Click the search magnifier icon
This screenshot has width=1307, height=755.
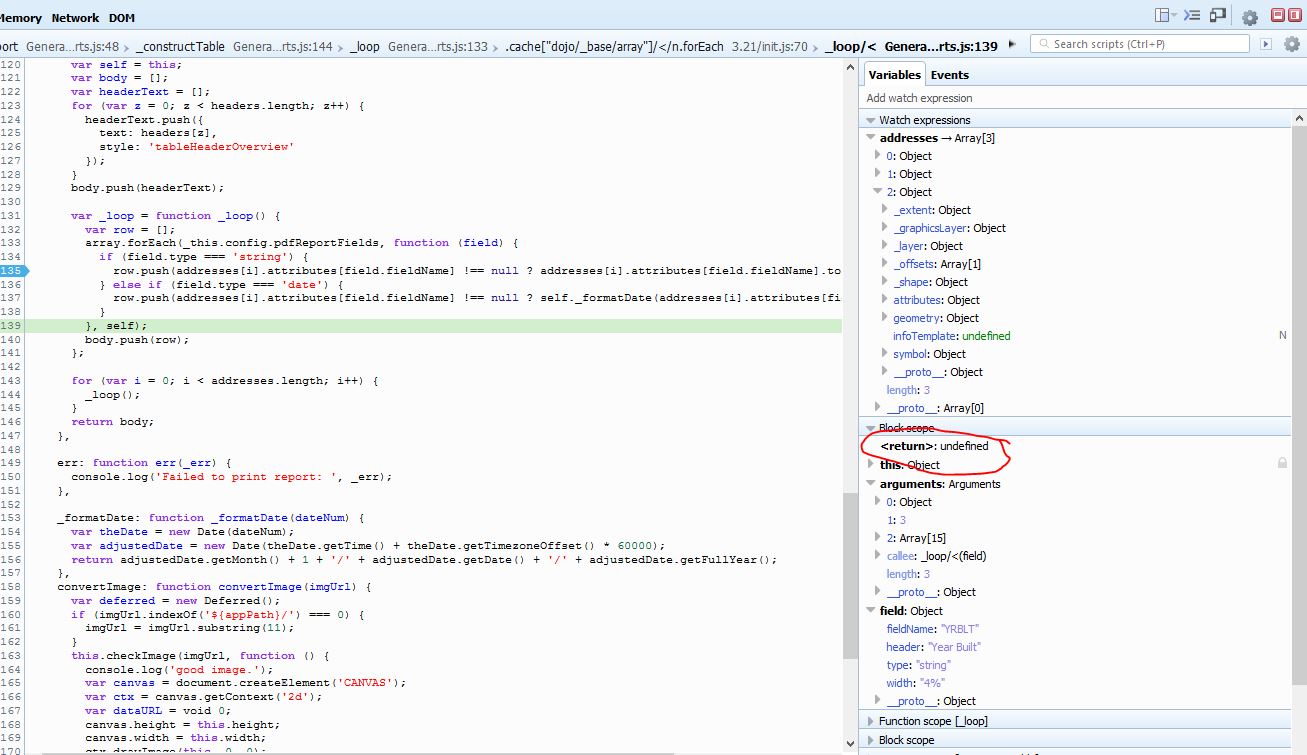pos(1044,44)
